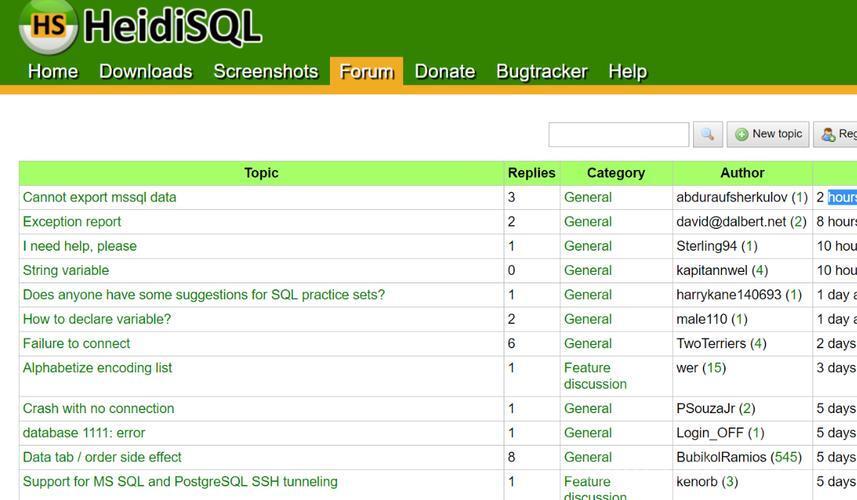Visit the Bugtracker menu item
Screen dimensions: 857x500
(542, 72)
